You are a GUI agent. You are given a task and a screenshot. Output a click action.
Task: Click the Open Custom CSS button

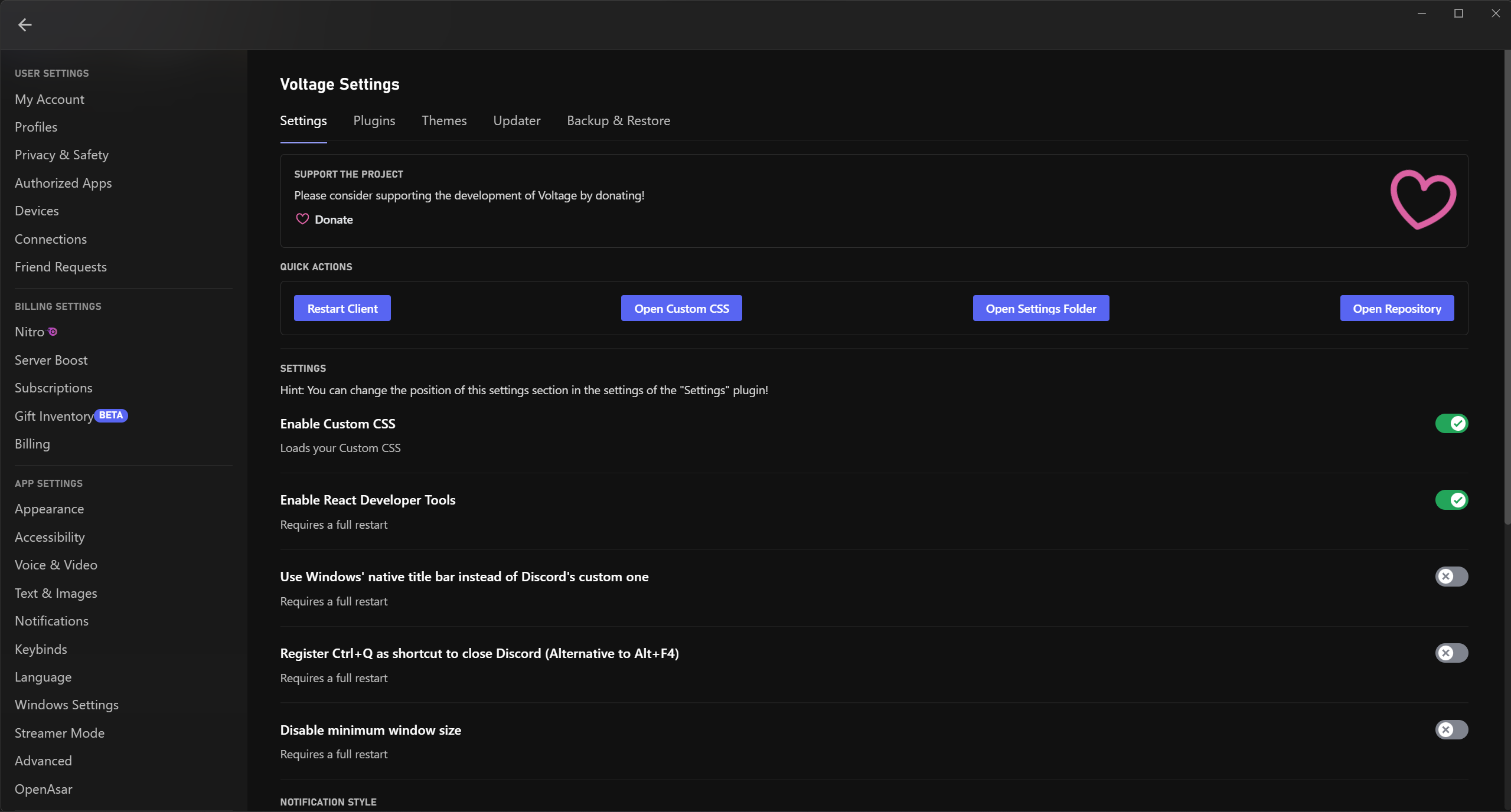681,309
